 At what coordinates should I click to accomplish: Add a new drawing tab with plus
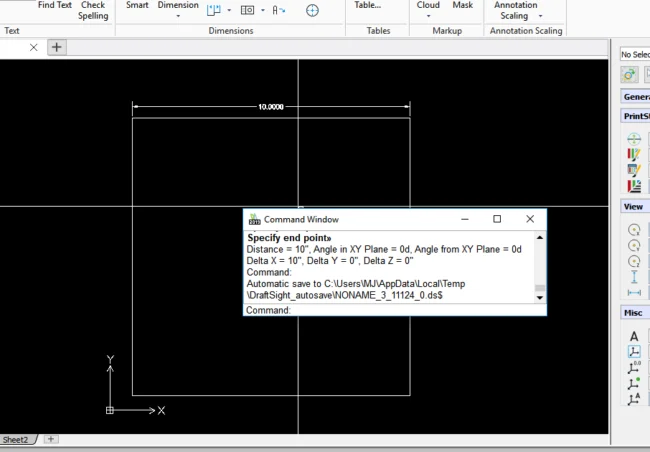(56, 47)
